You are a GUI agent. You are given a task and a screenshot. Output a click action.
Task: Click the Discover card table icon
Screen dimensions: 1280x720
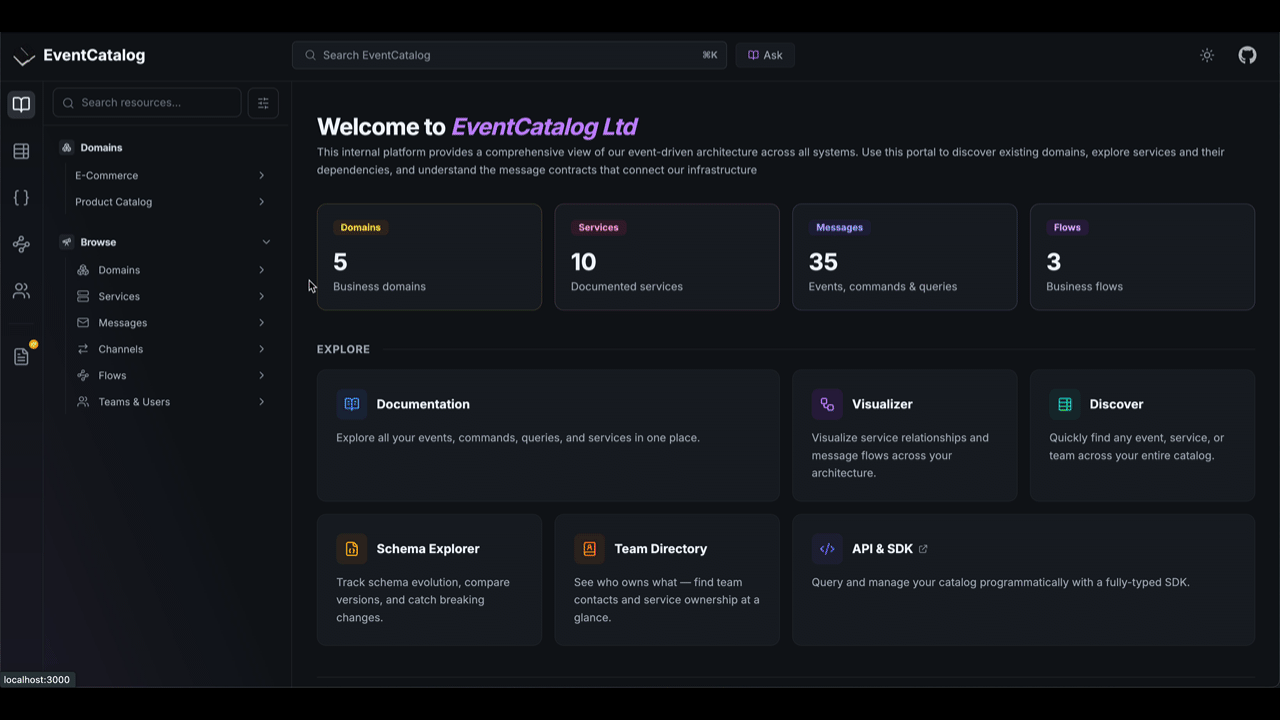(x=1065, y=404)
